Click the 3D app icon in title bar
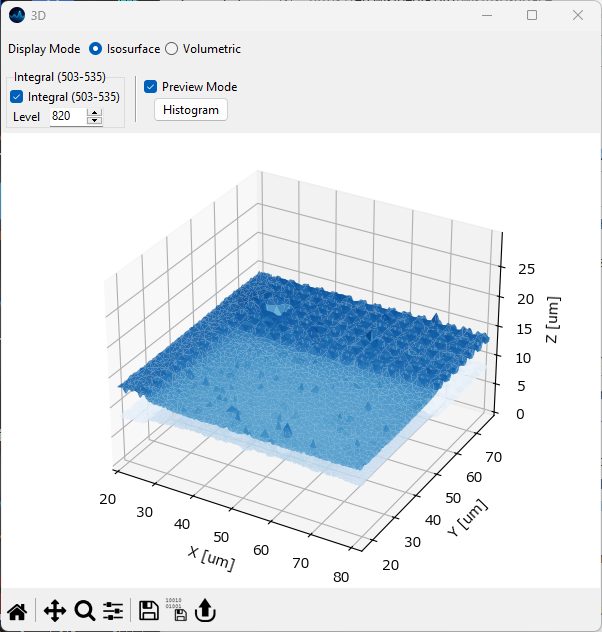This screenshot has height=632, width=602. (x=16, y=15)
